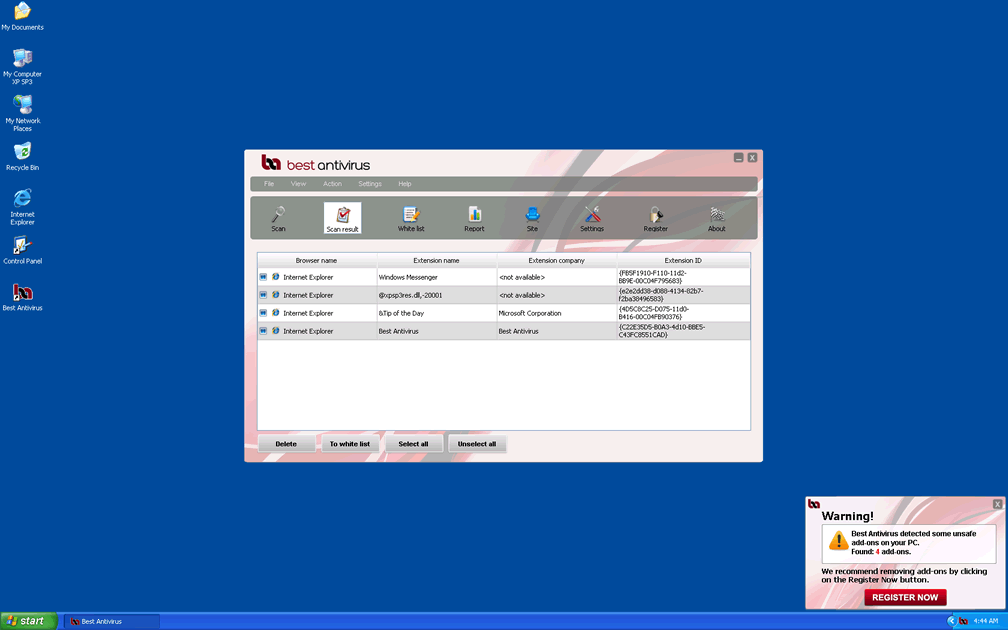Toggle checkbox for Windows Messenger row

(264, 277)
